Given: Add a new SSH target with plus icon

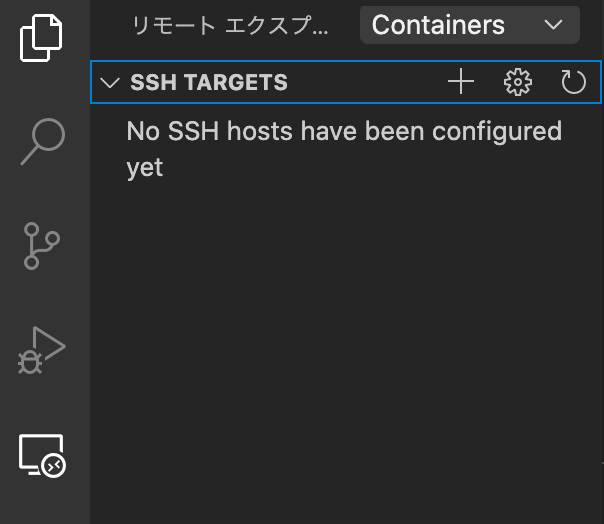Looking at the screenshot, I should point(460,82).
